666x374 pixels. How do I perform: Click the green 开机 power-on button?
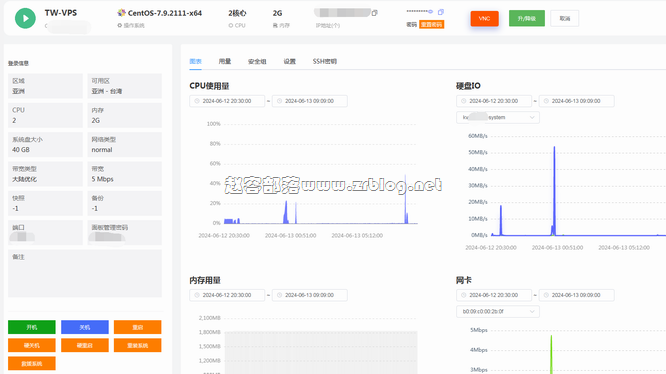click(x=32, y=327)
